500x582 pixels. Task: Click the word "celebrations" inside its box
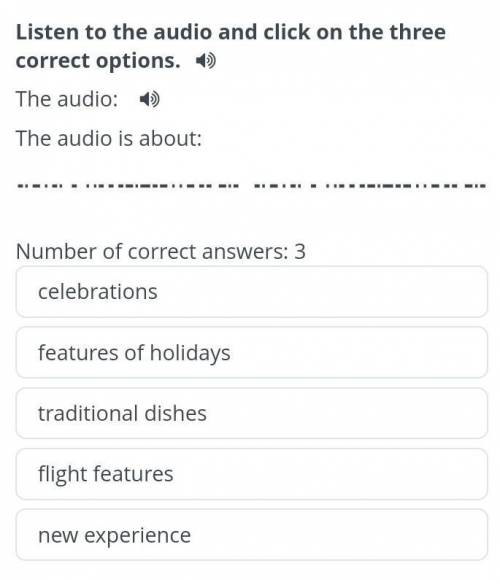click(x=98, y=292)
